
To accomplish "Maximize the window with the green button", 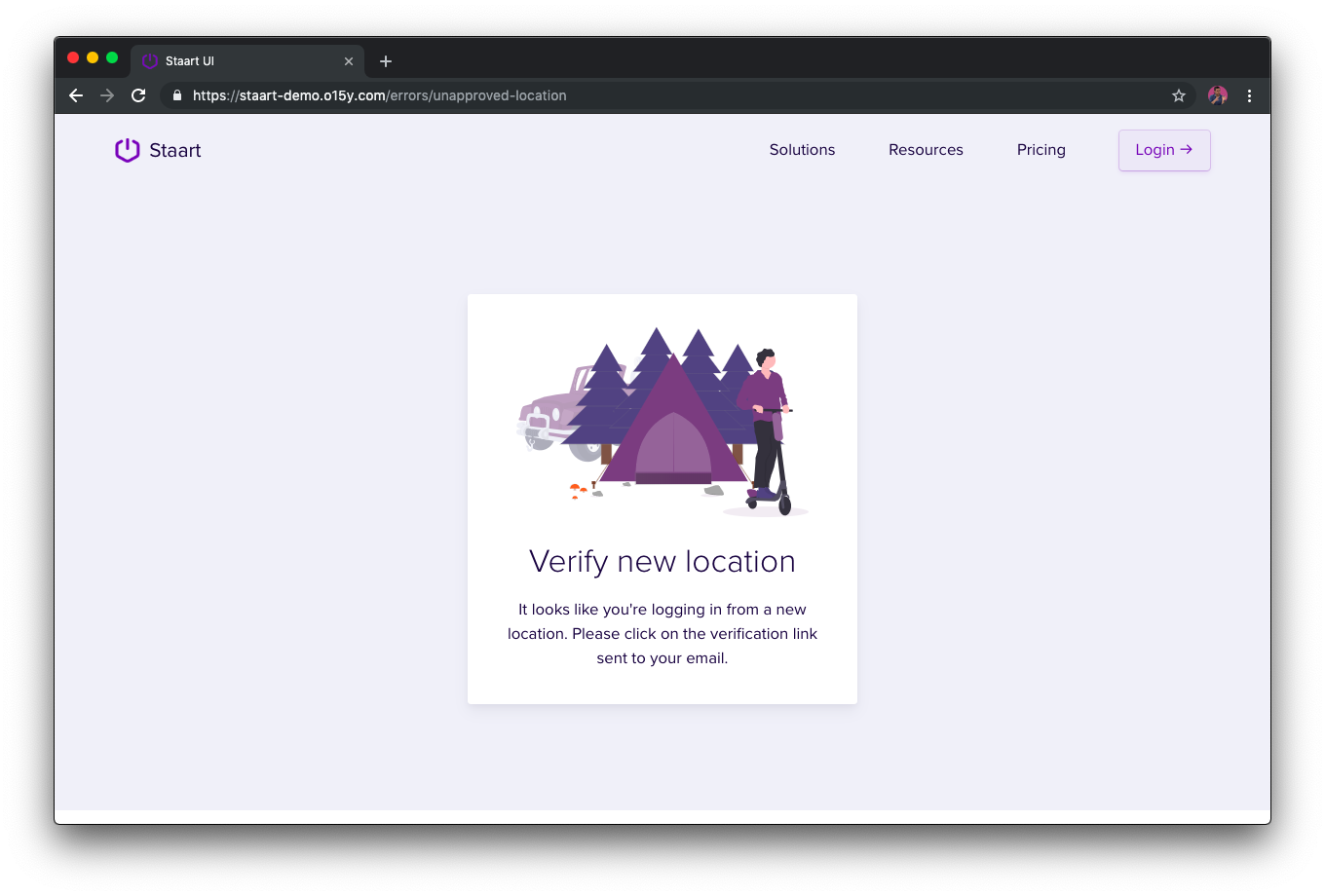I will [x=112, y=58].
